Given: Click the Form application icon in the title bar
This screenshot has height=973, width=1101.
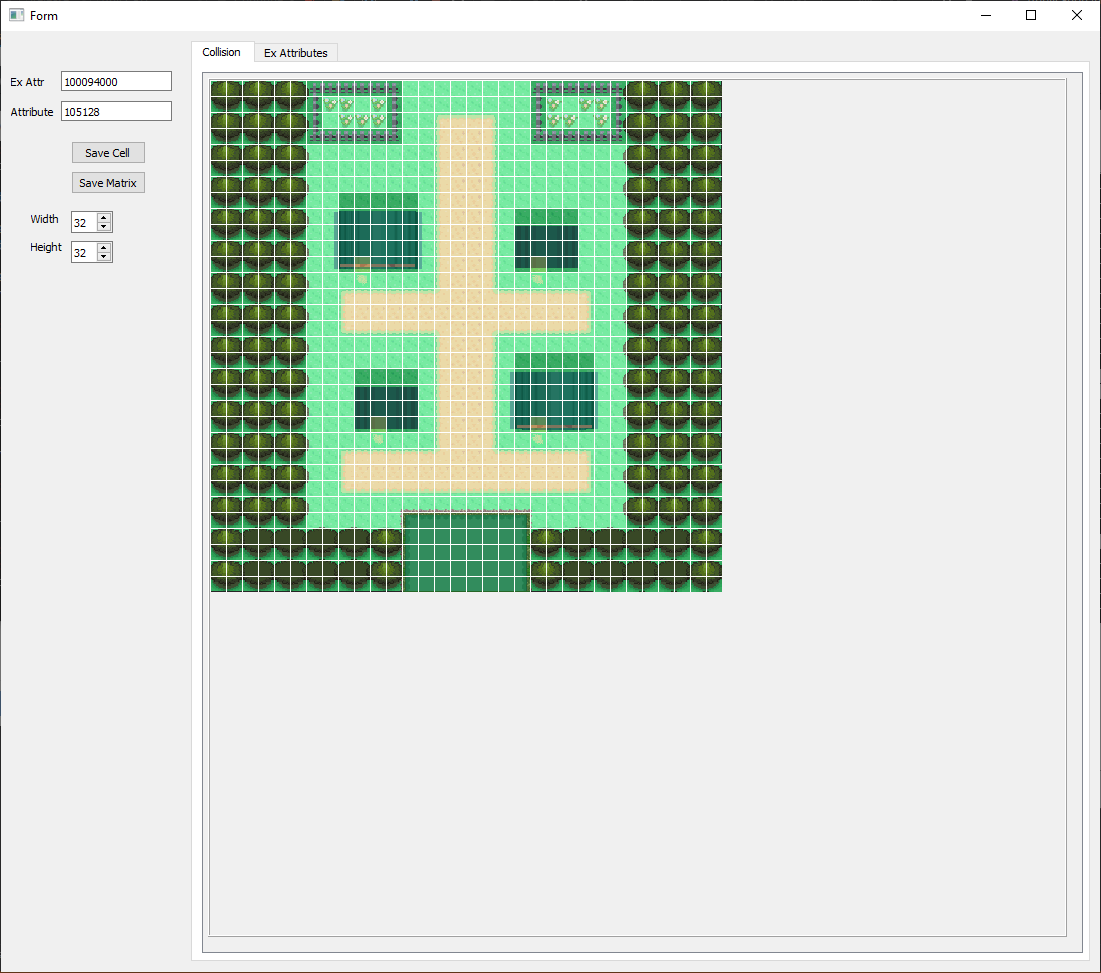Looking at the screenshot, I should (15, 15).
